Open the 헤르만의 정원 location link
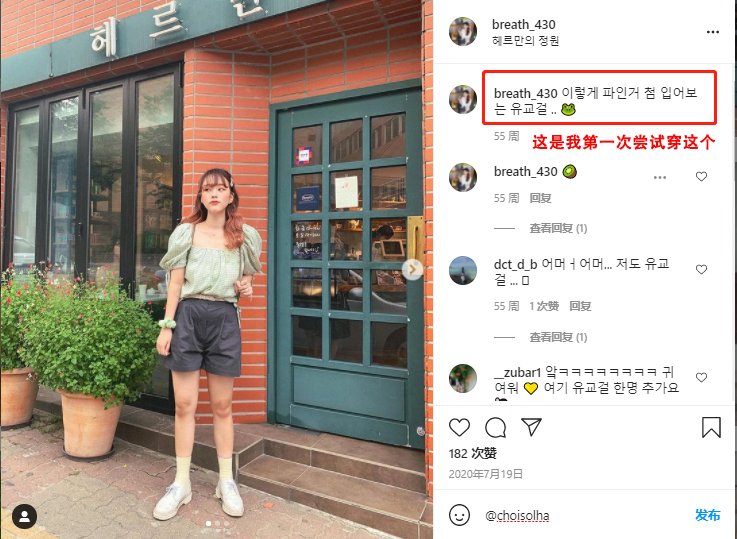737x539 pixels. click(x=525, y=41)
